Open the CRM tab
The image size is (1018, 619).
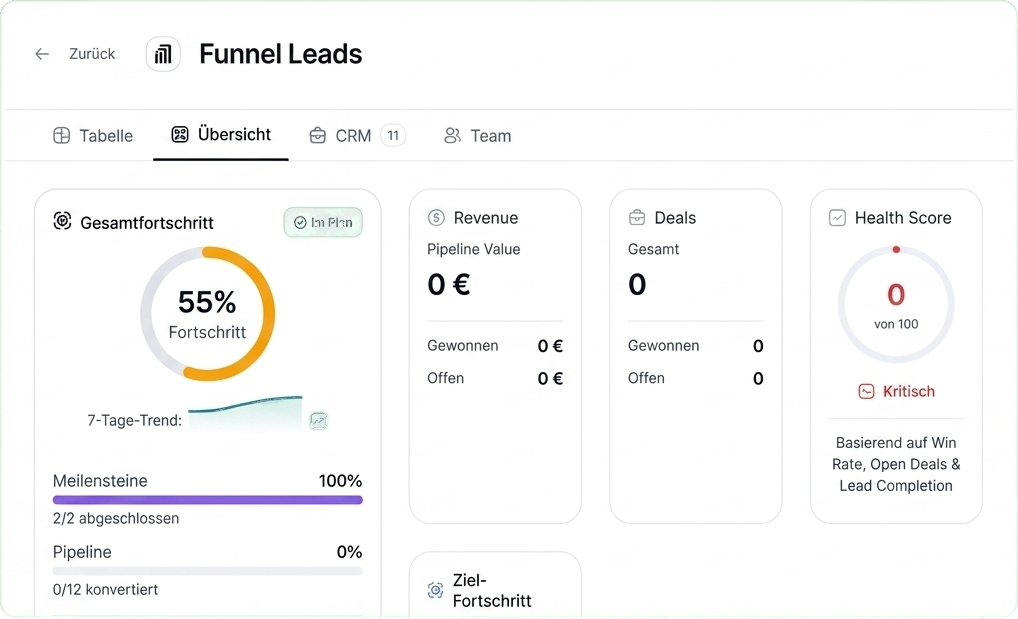(x=340, y=135)
